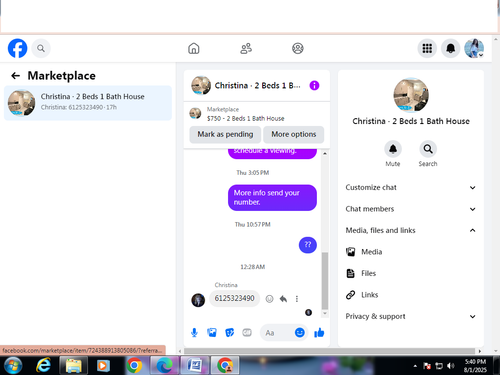Open the Facebook search magnifier

(41, 49)
